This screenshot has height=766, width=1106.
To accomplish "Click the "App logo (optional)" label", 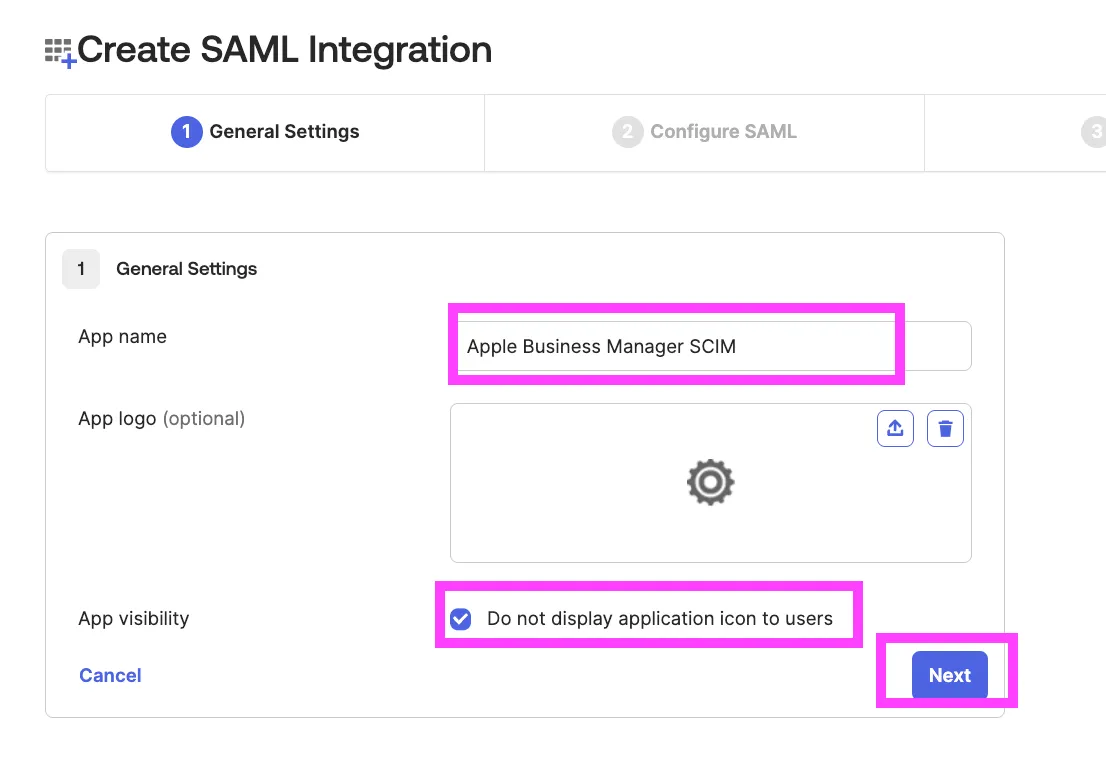I will (161, 419).
